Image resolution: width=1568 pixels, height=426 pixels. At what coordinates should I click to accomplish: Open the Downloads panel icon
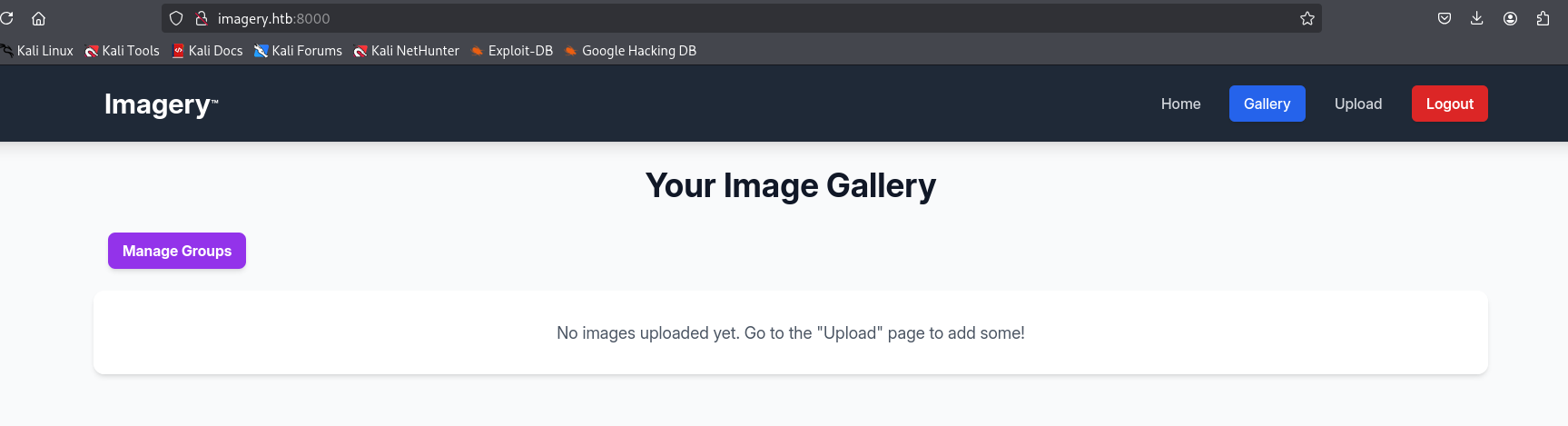pos(1476,18)
